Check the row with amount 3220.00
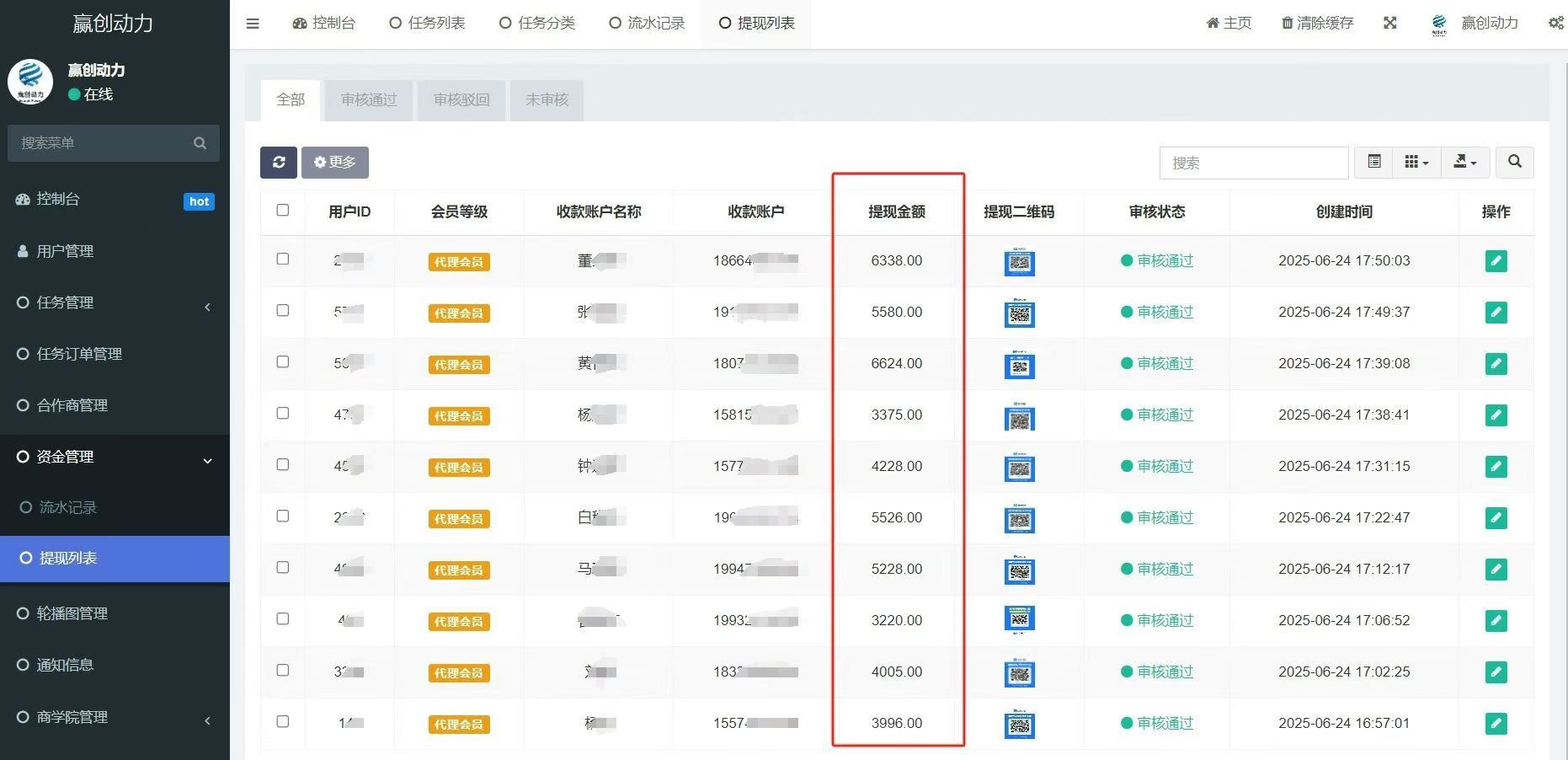 283,618
